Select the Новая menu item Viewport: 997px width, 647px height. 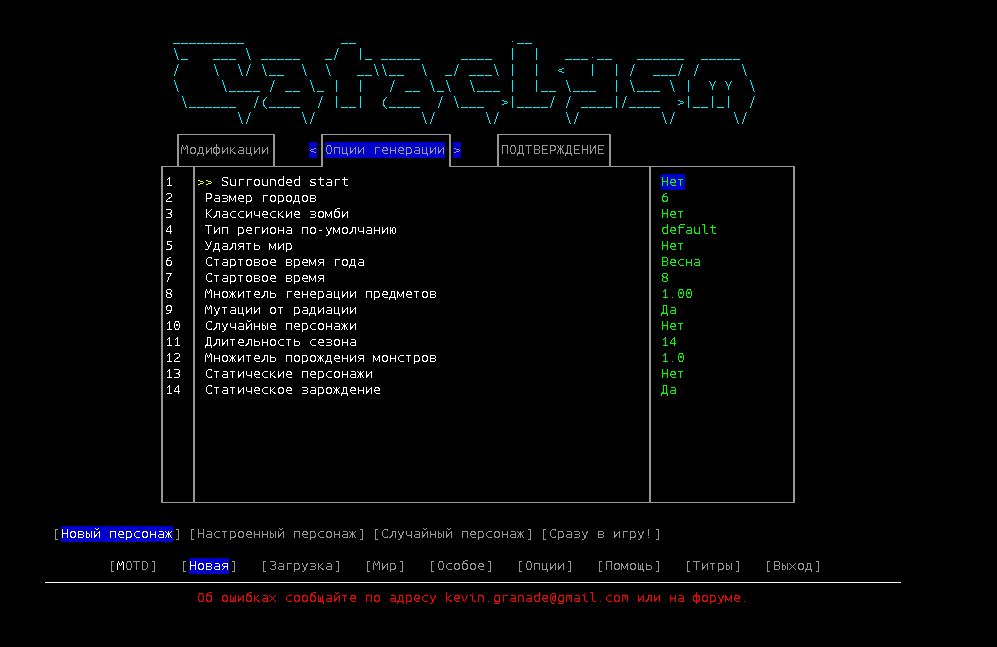209,566
